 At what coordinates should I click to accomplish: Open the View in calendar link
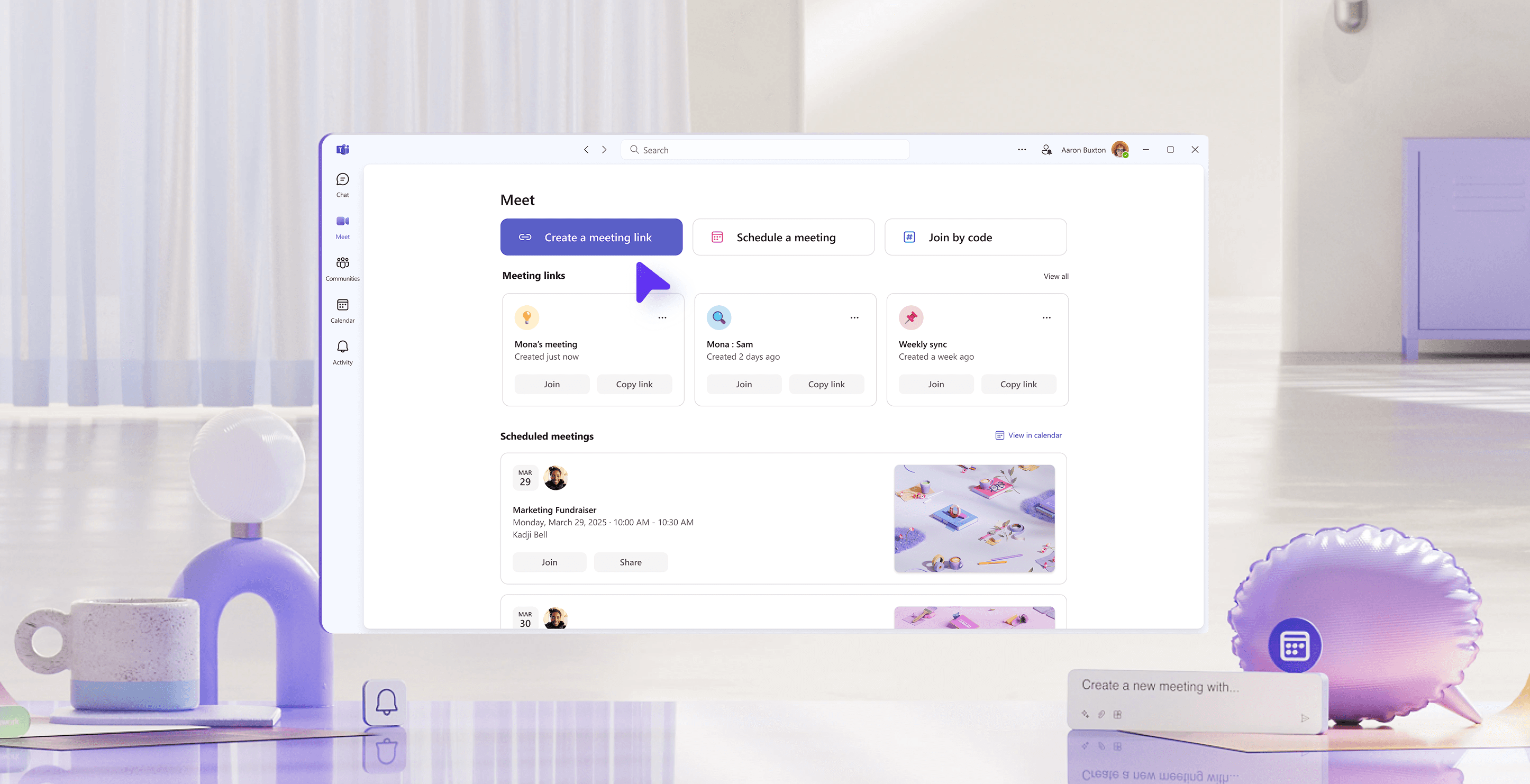click(1028, 435)
